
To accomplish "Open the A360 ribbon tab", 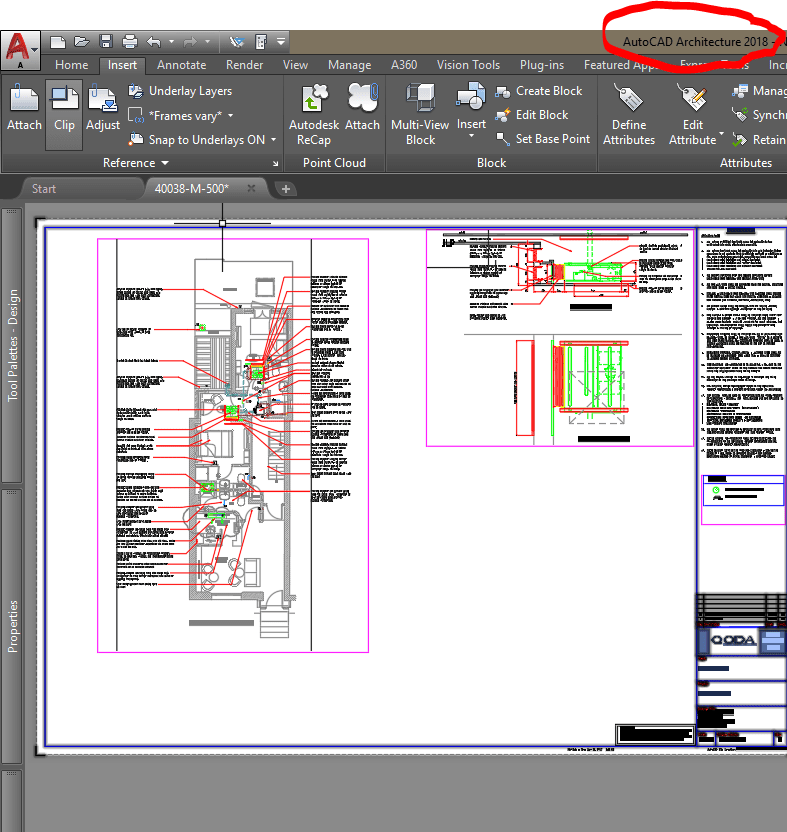I will (404, 65).
